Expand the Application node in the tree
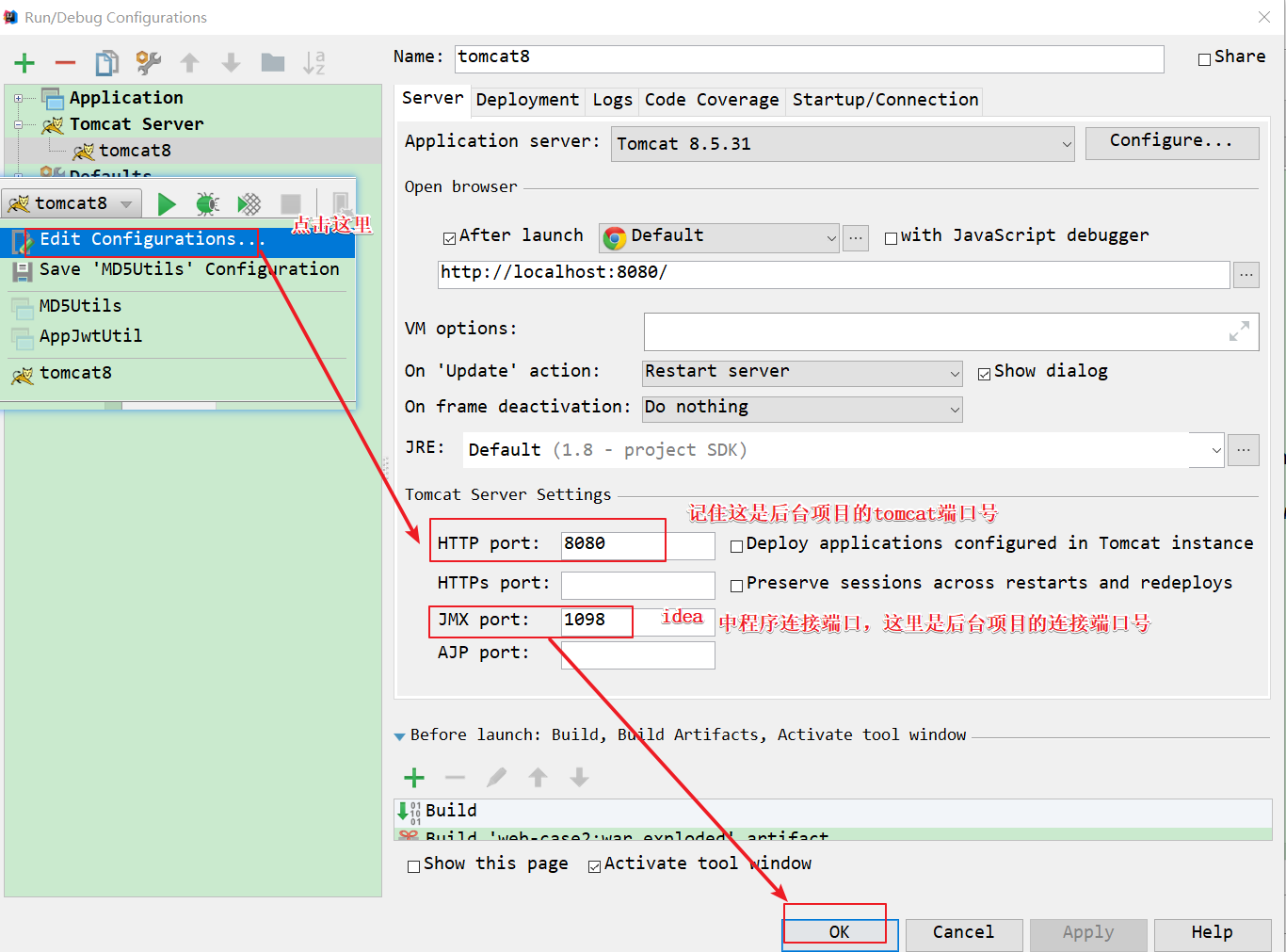Image resolution: width=1286 pixels, height=952 pixels. coord(18,98)
